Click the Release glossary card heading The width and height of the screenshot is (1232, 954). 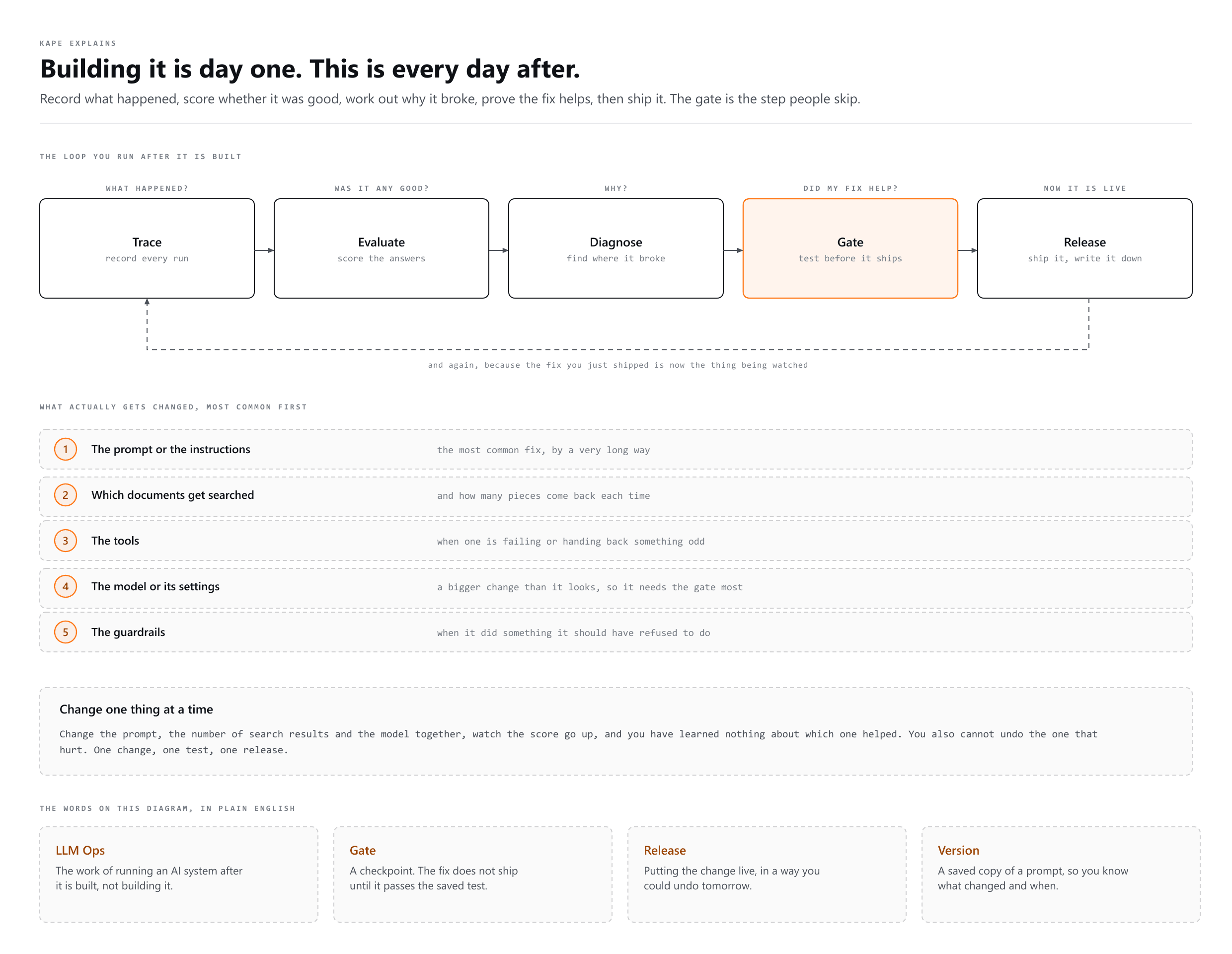(665, 850)
